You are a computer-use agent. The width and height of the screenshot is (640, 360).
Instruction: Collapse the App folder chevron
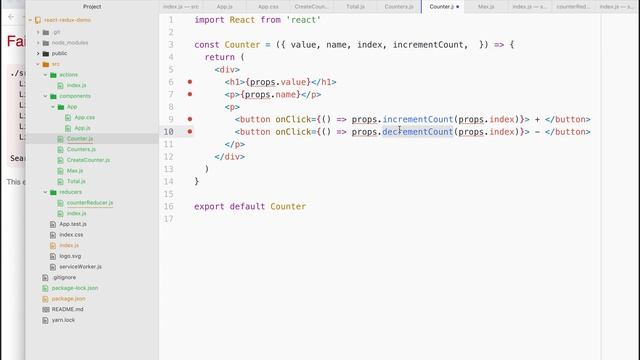(x=53, y=107)
